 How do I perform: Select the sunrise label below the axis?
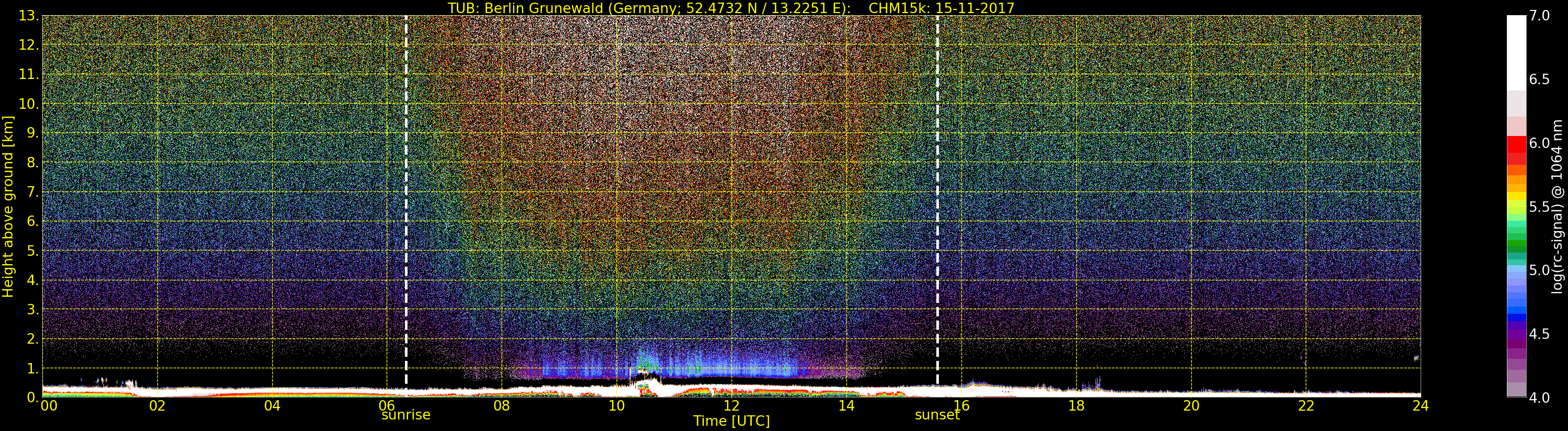point(405,415)
